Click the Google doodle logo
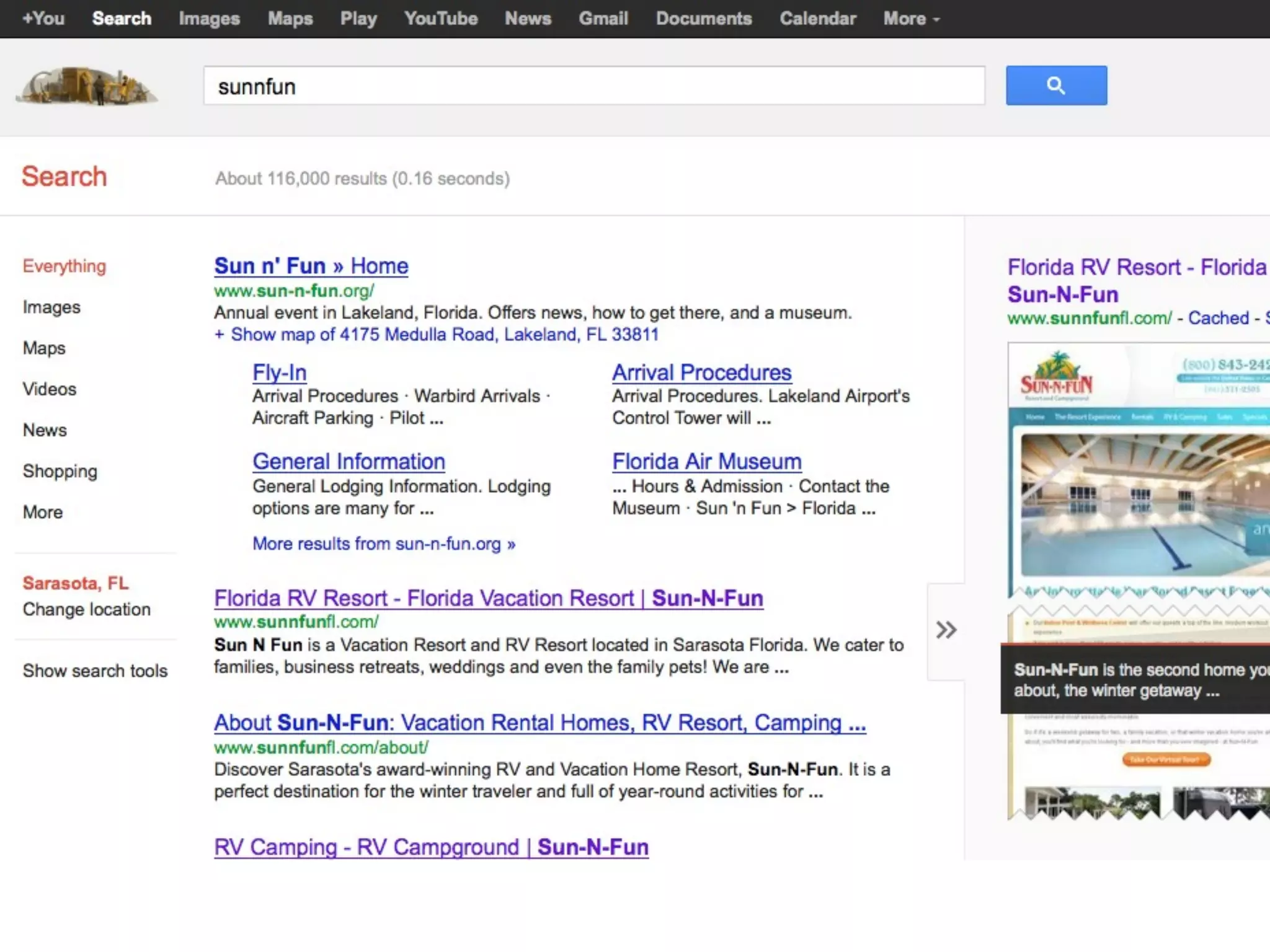1270x952 pixels. coord(87,86)
